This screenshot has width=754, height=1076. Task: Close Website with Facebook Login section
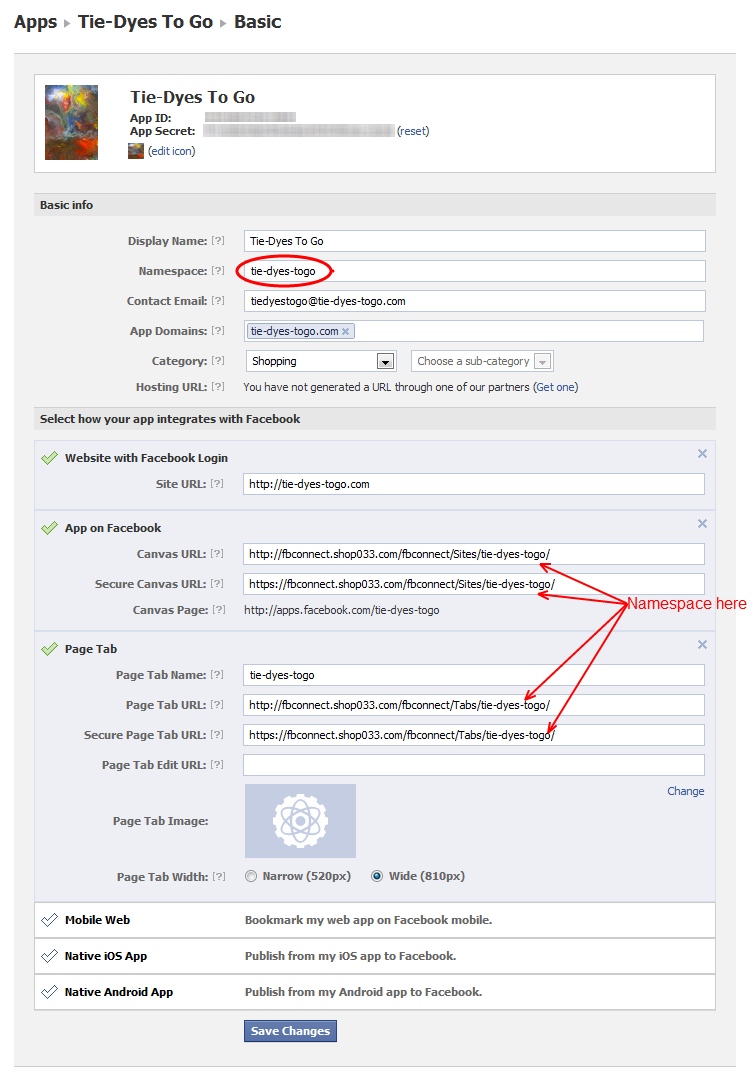702,454
